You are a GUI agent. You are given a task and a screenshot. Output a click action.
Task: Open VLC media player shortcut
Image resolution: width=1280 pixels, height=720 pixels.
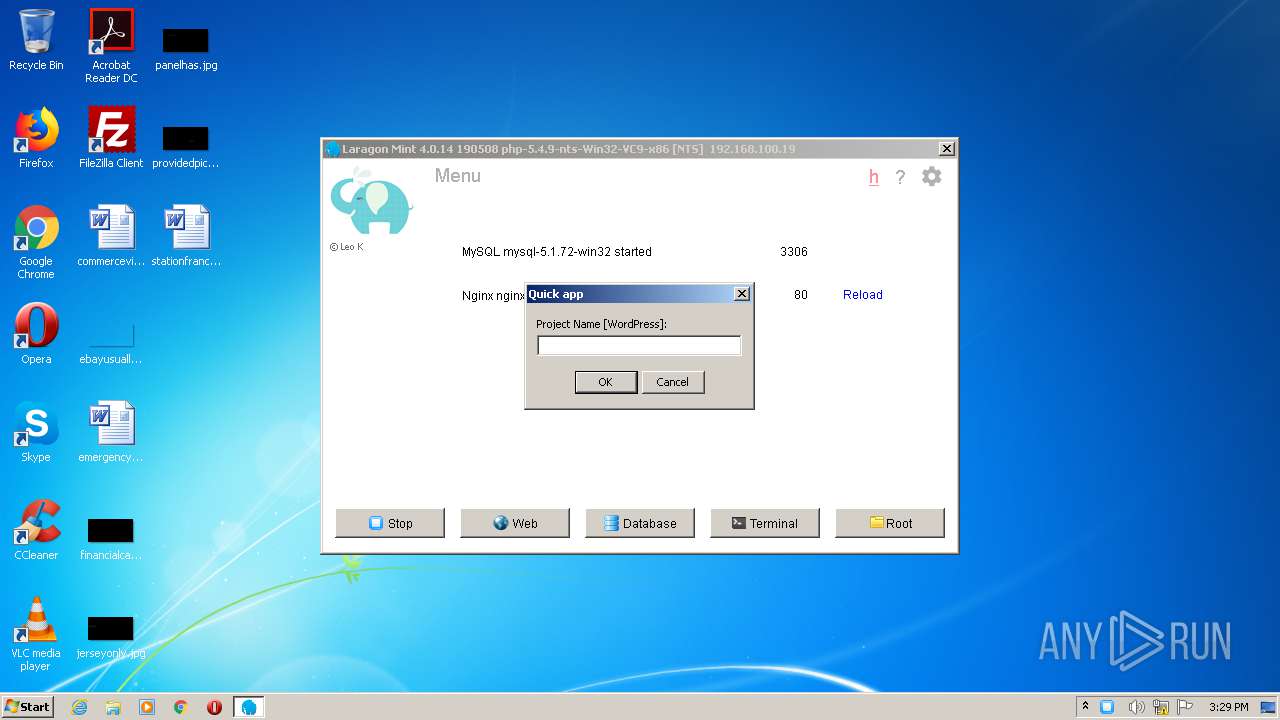(36, 634)
